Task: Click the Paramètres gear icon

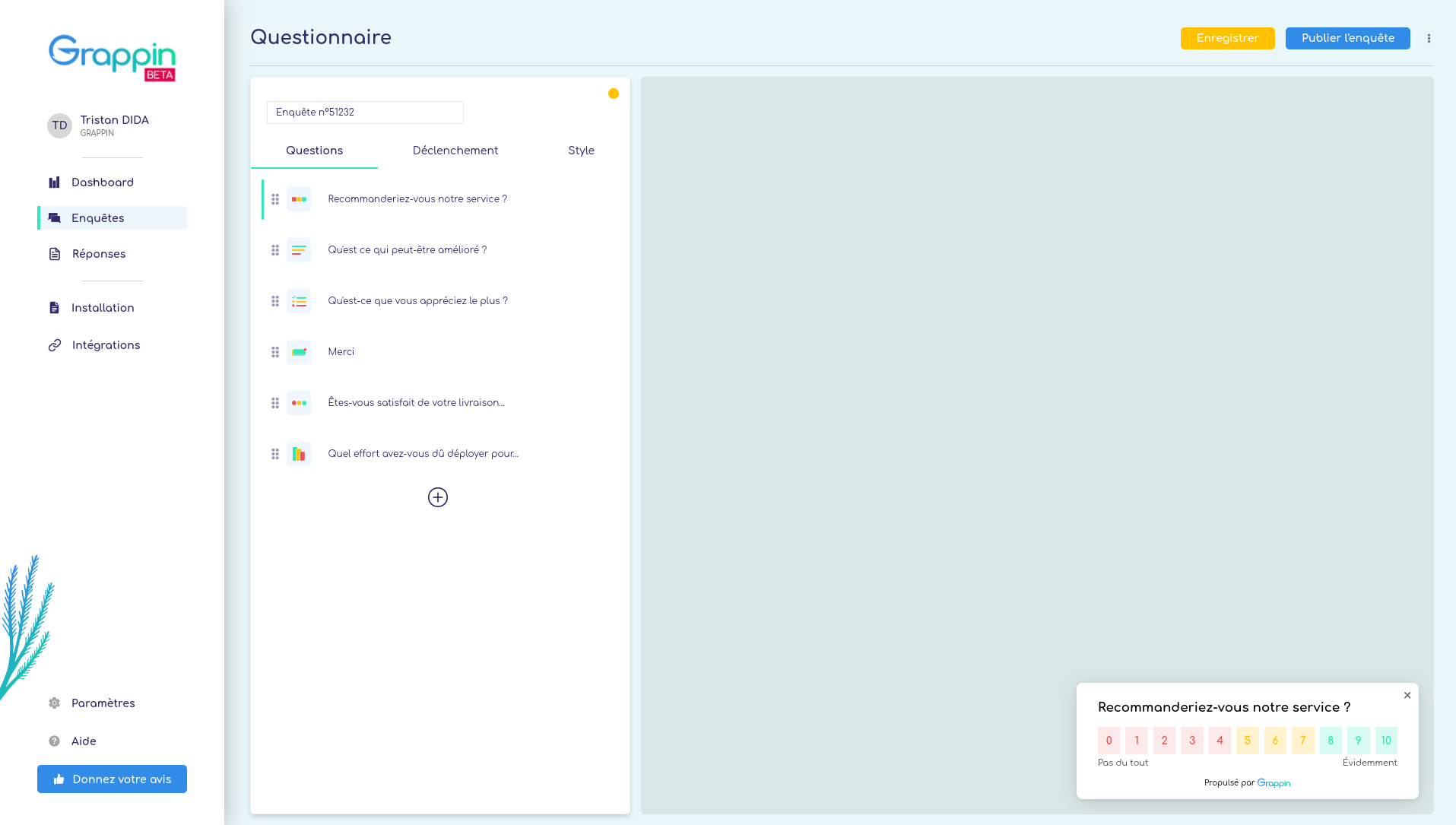Action: 54,703
